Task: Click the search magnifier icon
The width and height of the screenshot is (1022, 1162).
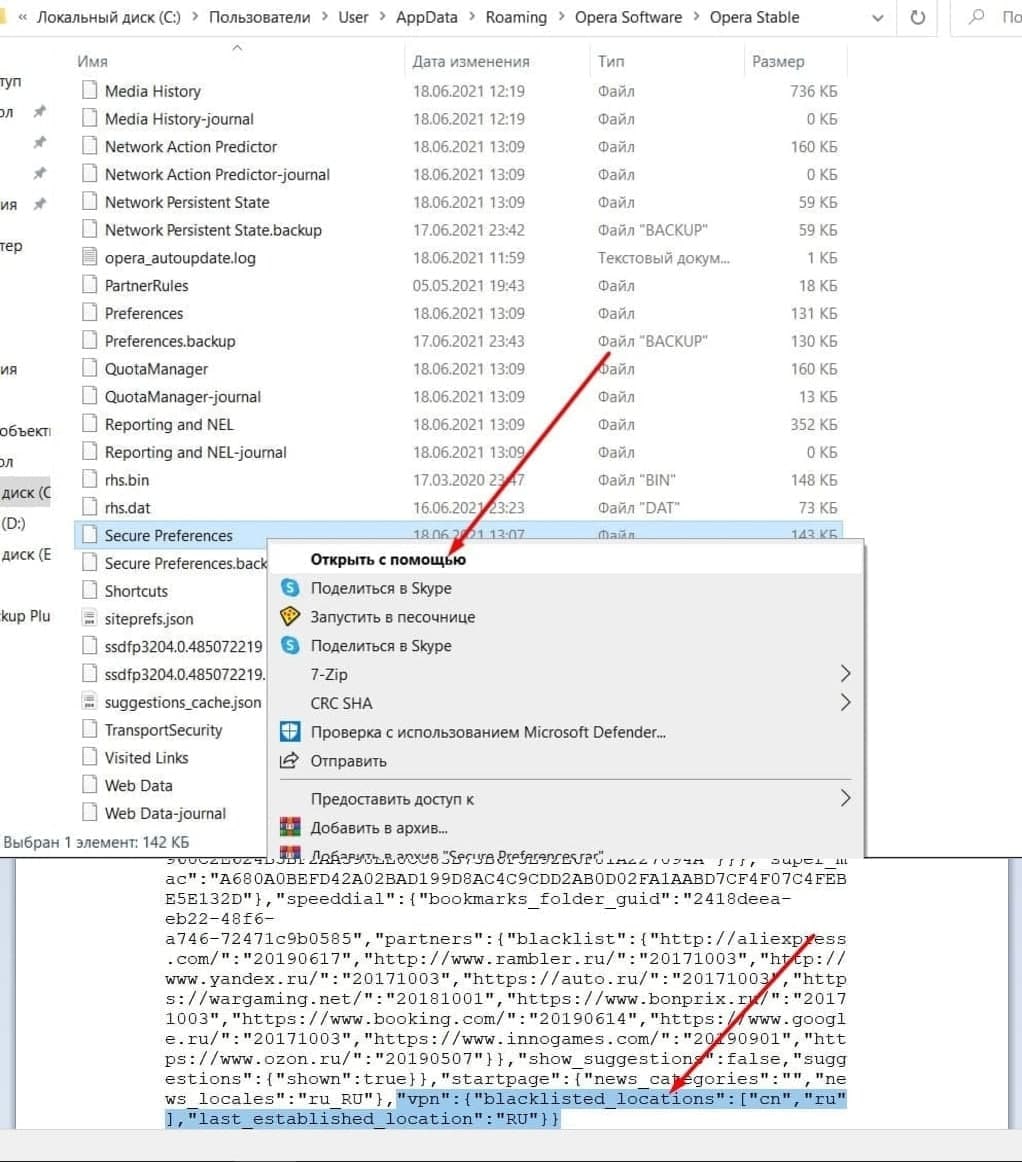Action: [977, 16]
